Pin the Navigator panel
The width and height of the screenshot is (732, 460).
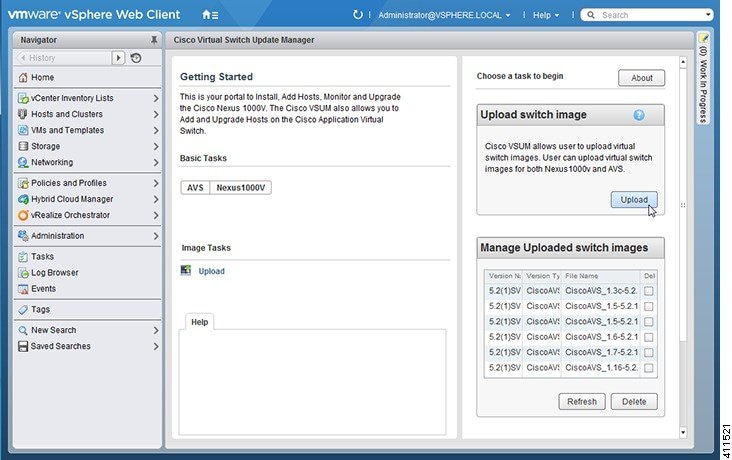[154, 40]
